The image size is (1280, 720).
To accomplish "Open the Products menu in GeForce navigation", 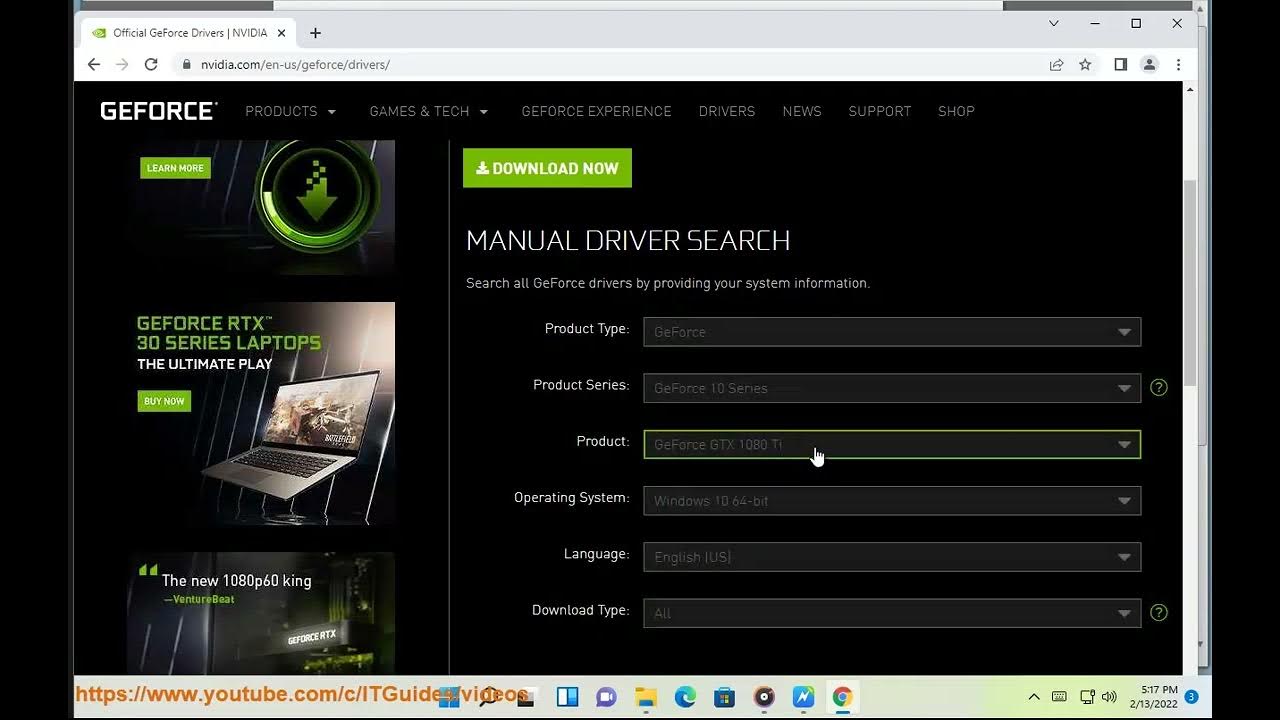I will [x=291, y=111].
